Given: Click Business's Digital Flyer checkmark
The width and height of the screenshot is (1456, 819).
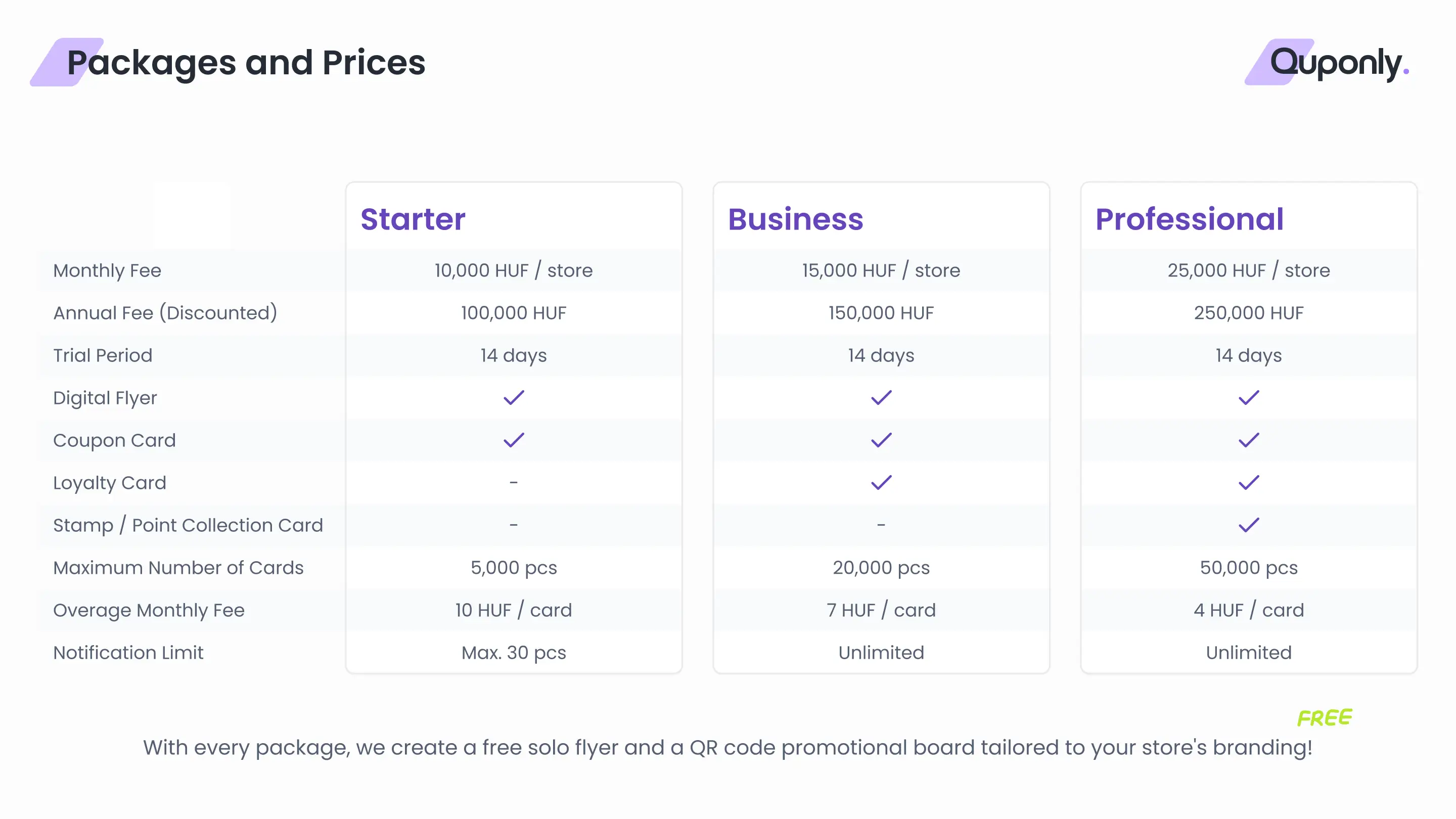Looking at the screenshot, I should click(881, 397).
